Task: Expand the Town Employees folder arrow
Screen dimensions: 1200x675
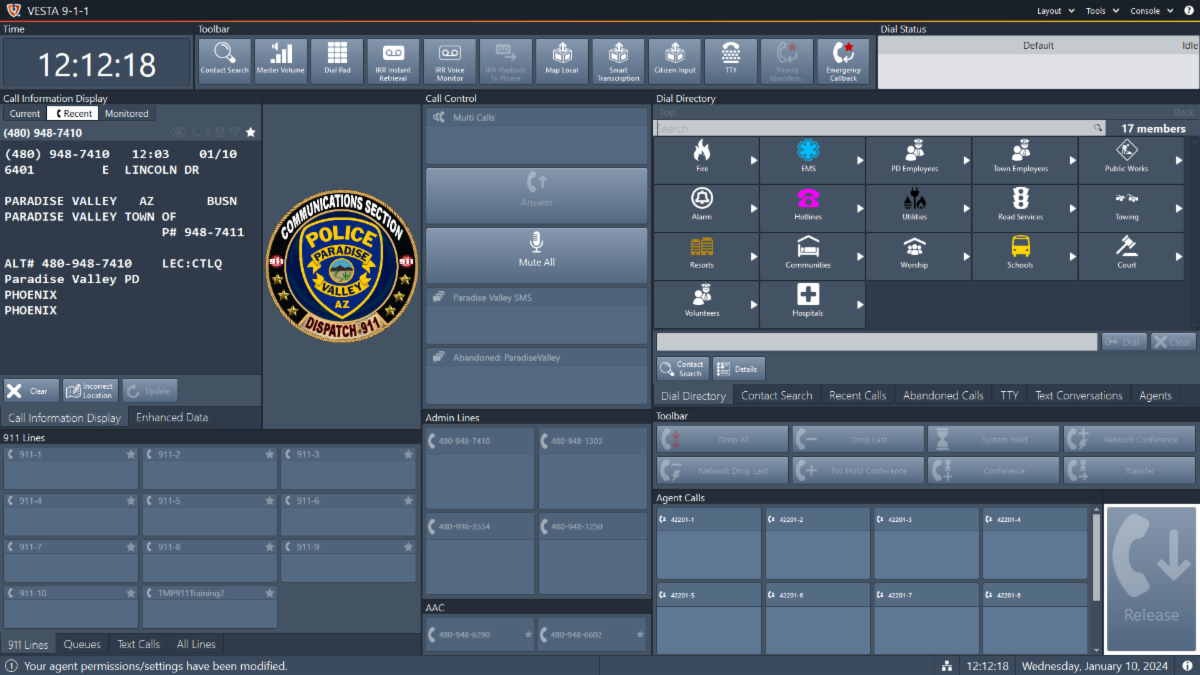Action: coord(1072,160)
